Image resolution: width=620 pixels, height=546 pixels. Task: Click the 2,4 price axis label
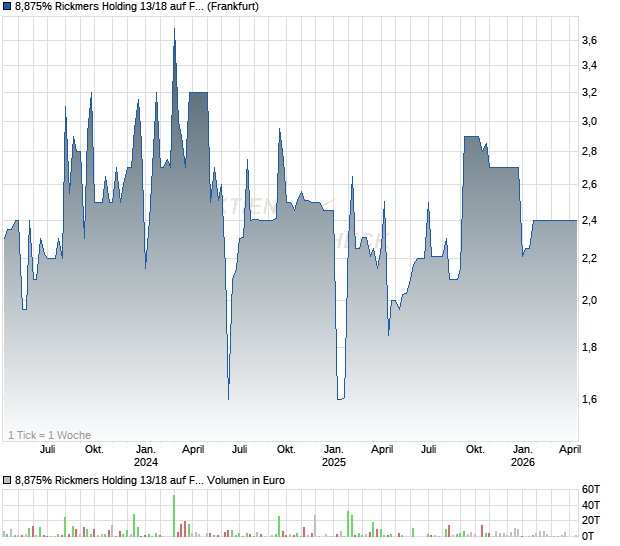pos(589,220)
